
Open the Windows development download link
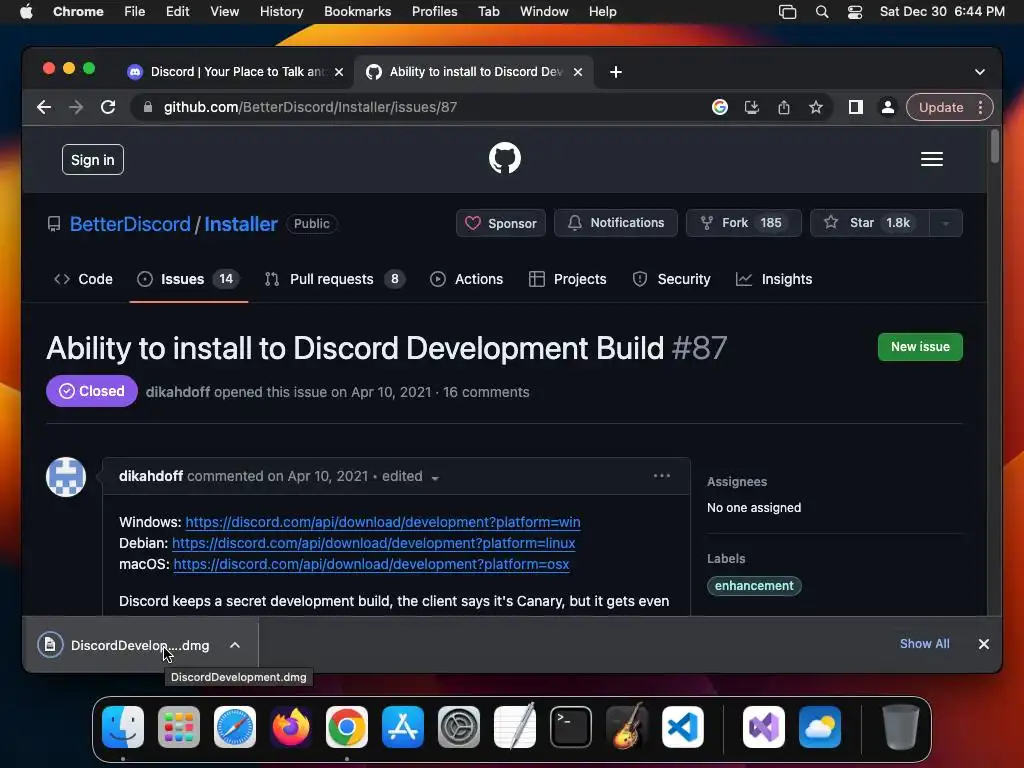[x=383, y=522]
